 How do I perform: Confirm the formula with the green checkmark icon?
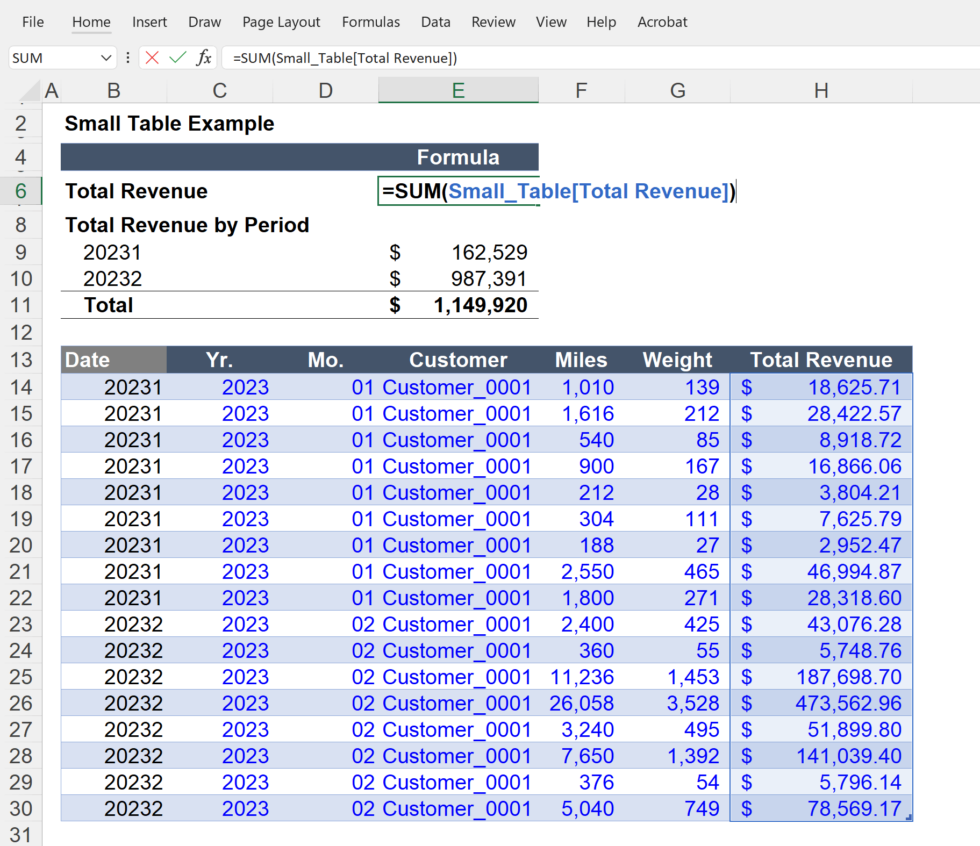[177, 57]
